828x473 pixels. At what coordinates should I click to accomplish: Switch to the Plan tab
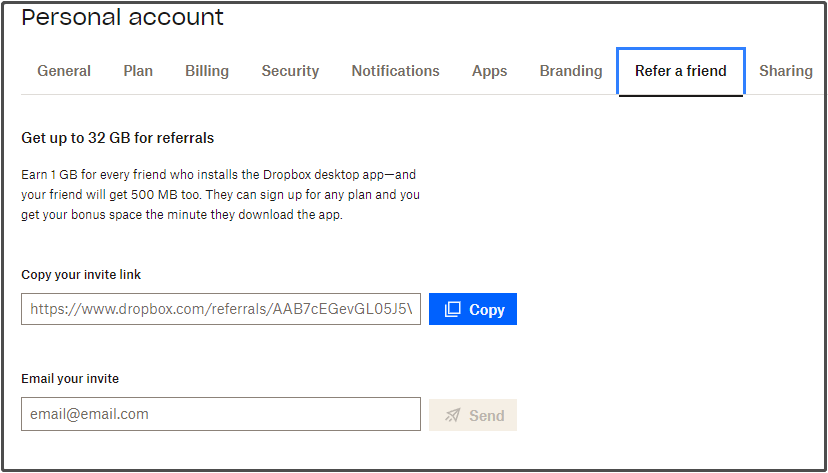pyautogui.click(x=138, y=71)
